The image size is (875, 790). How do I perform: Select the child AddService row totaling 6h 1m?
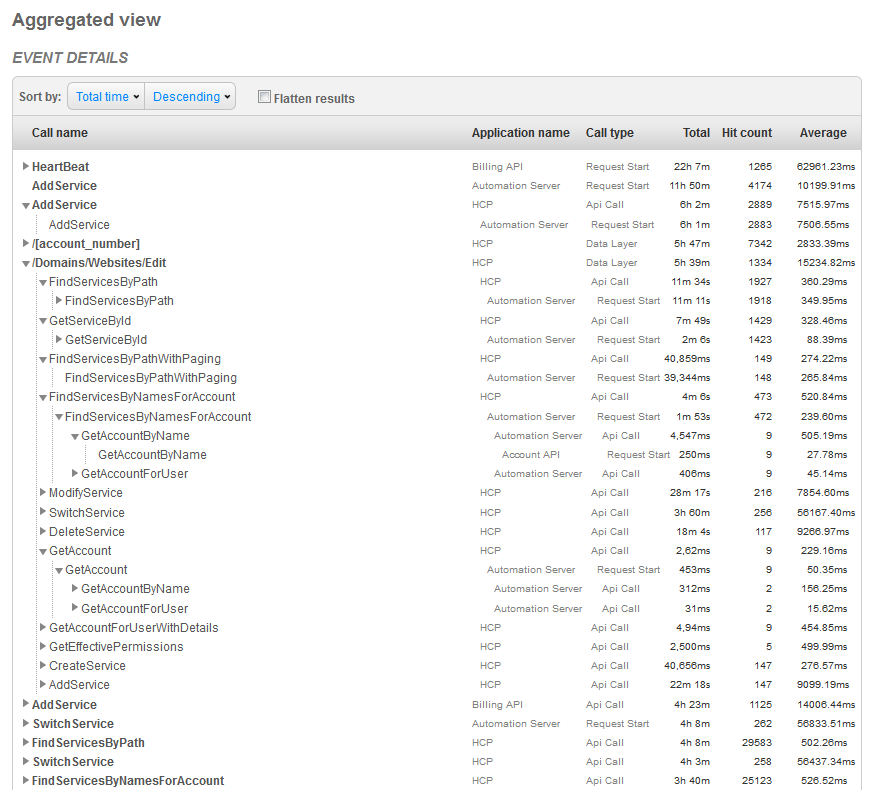click(x=438, y=225)
